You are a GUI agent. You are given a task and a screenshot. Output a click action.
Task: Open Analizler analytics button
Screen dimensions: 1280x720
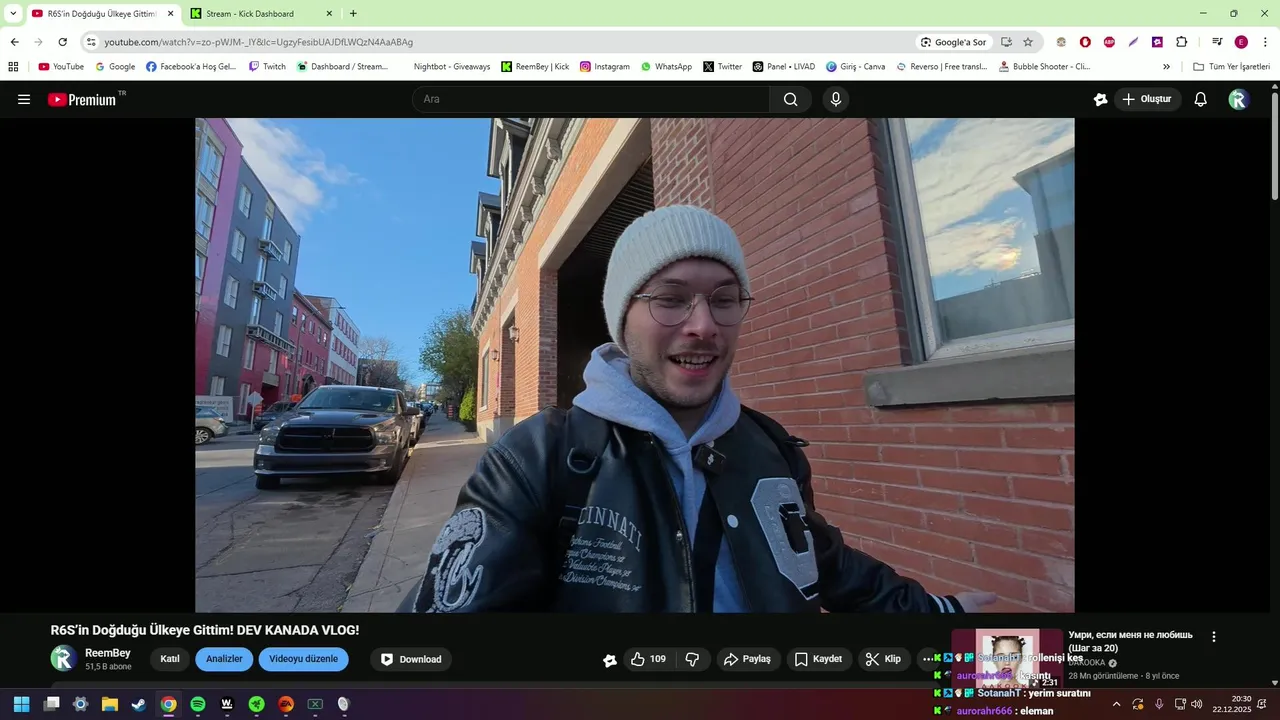pyautogui.click(x=224, y=659)
